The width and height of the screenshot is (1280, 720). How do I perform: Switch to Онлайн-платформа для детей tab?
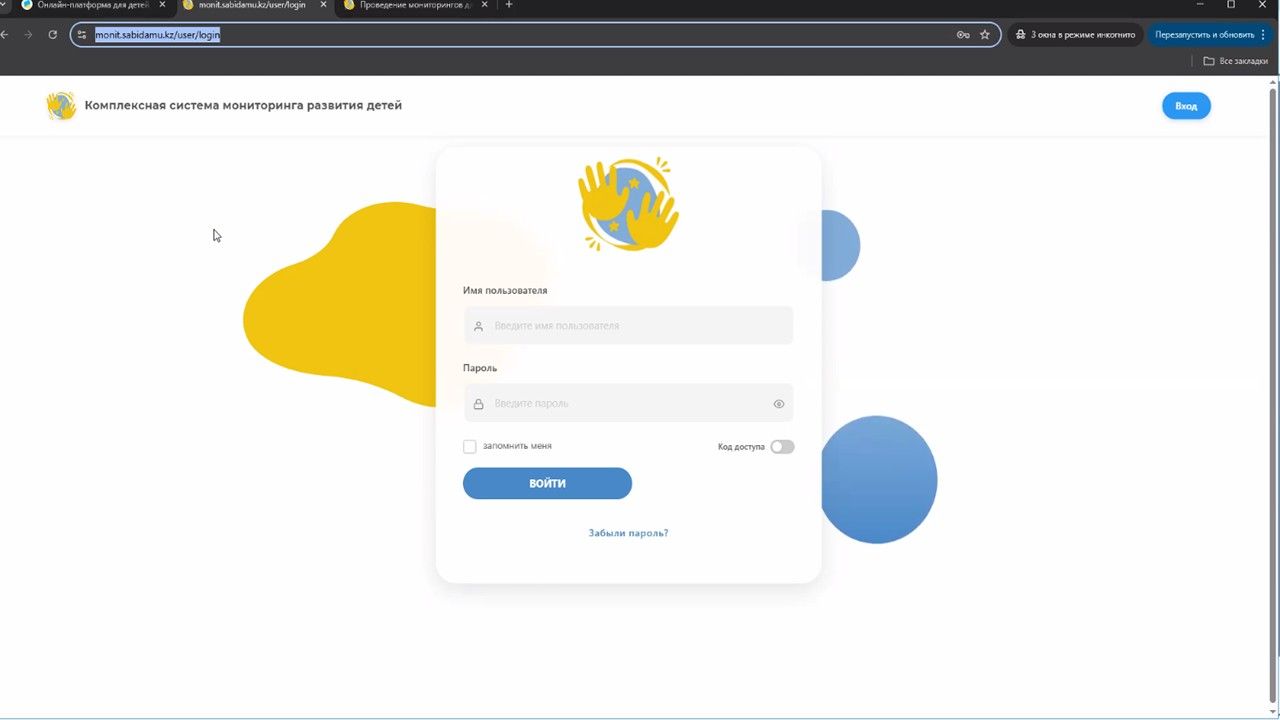pyautogui.click(x=90, y=5)
